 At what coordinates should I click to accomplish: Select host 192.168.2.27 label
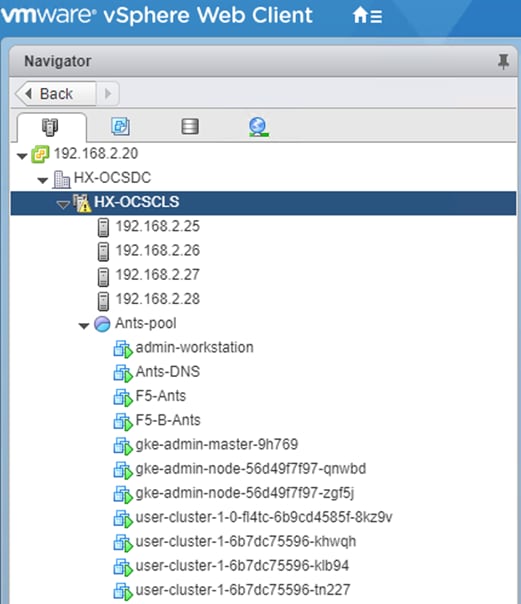coord(158,275)
